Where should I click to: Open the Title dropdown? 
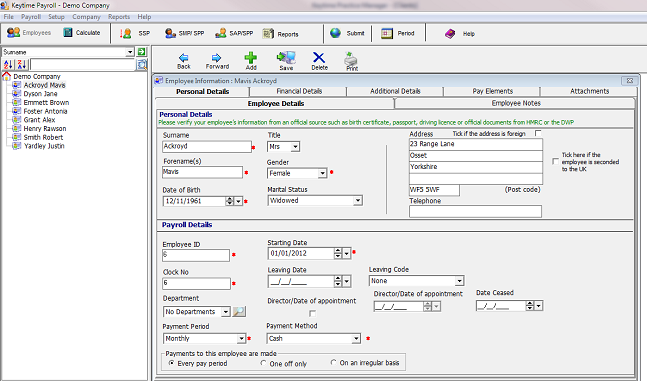(295, 147)
